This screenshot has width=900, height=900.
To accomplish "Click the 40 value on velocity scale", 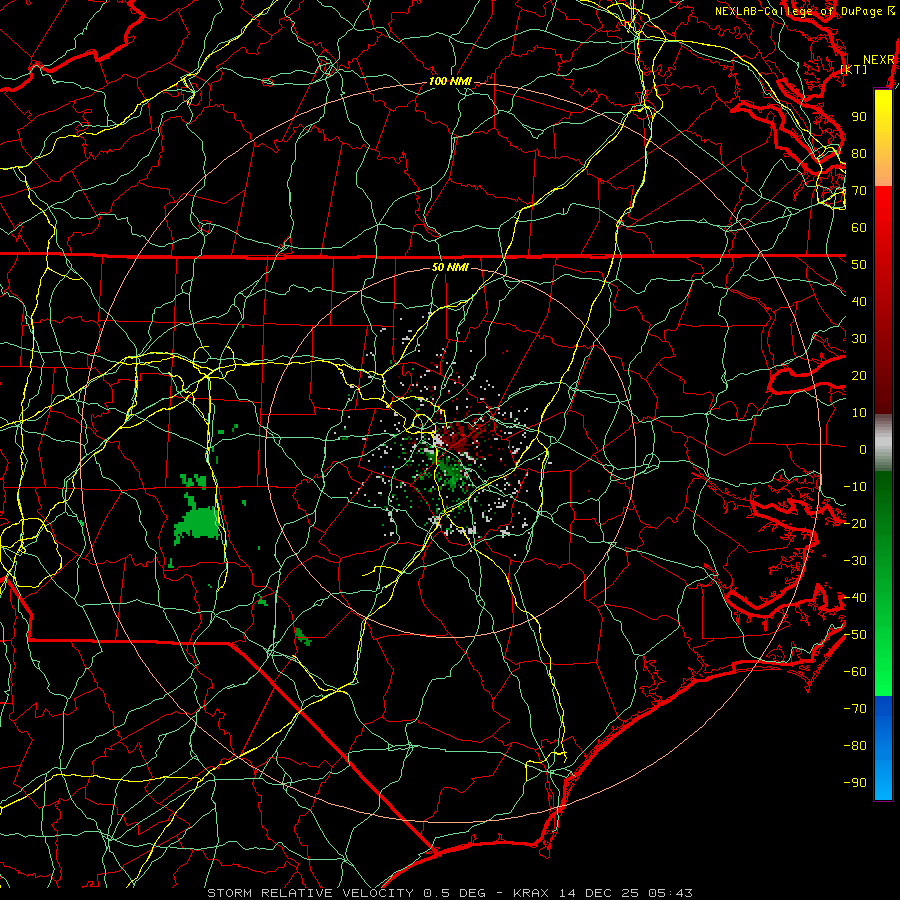I will coord(859,302).
